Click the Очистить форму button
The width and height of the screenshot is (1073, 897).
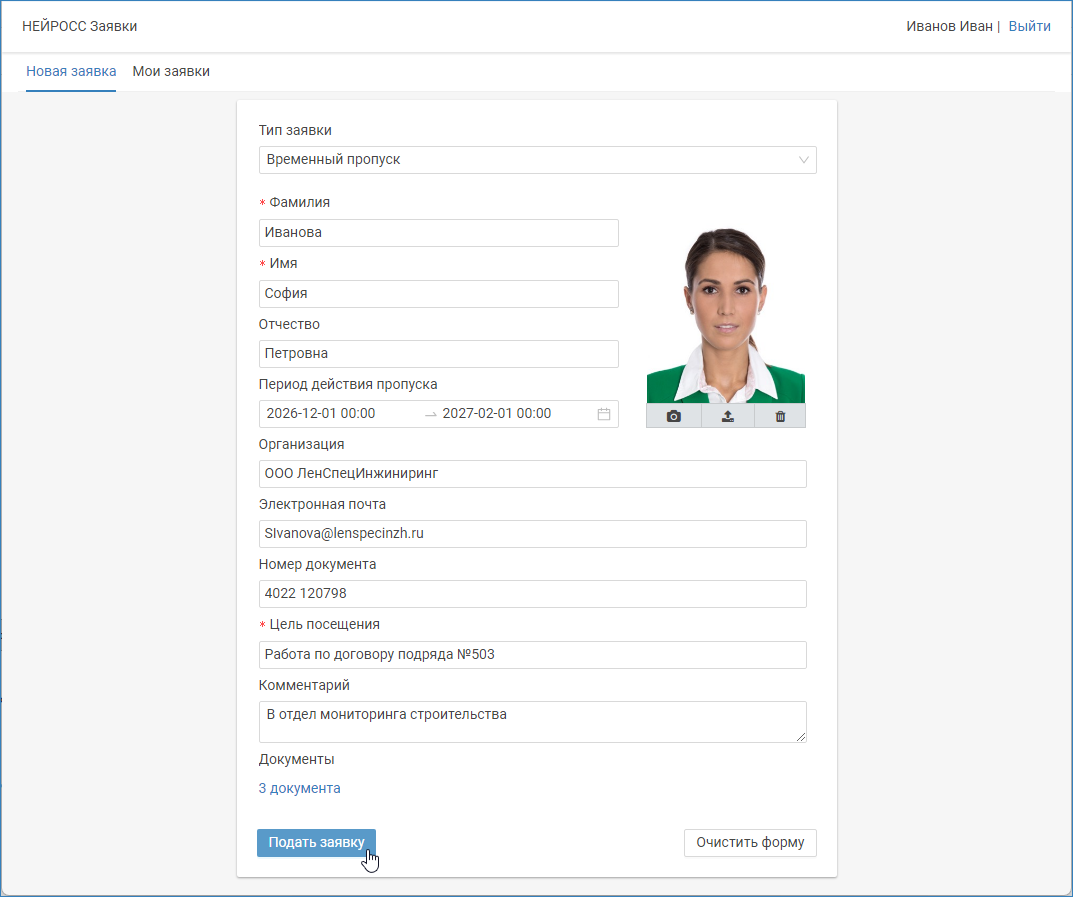pyautogui.click(x=750, y=843)
